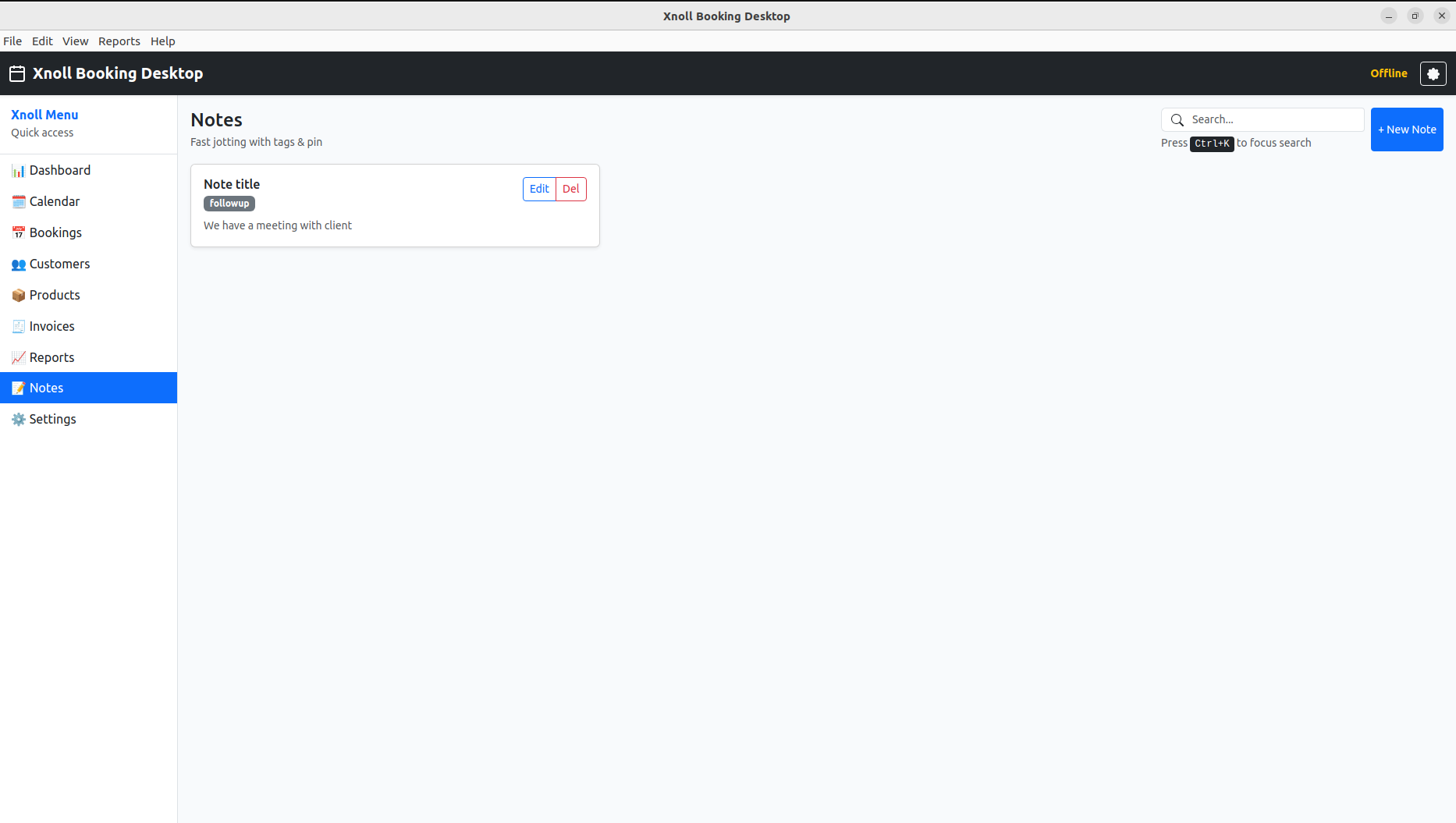
Task: Select the Customers icon
Action: click(18, 264)
